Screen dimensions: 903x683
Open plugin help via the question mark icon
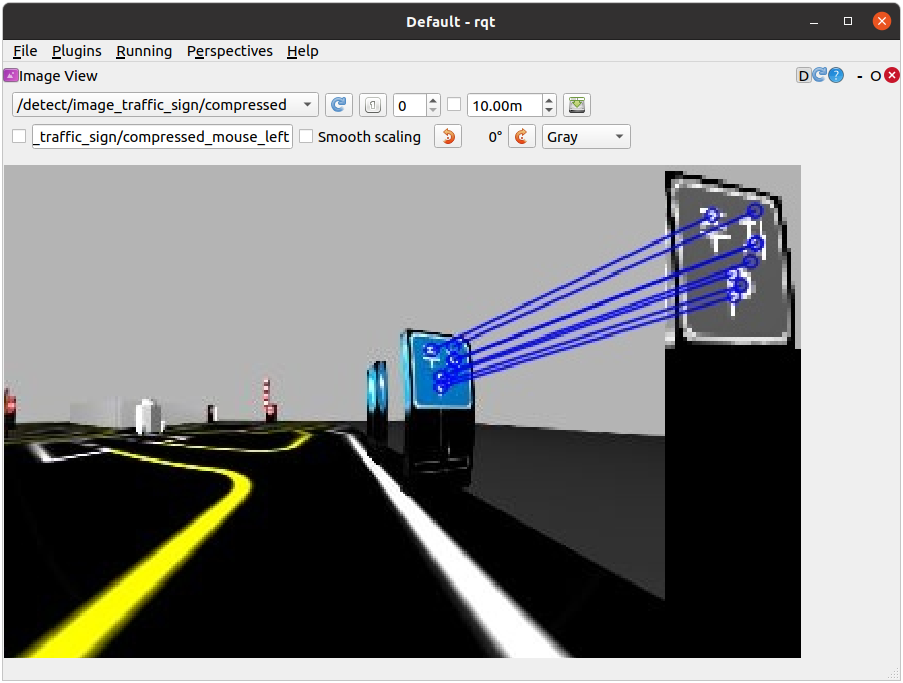[x=836, y=76]
